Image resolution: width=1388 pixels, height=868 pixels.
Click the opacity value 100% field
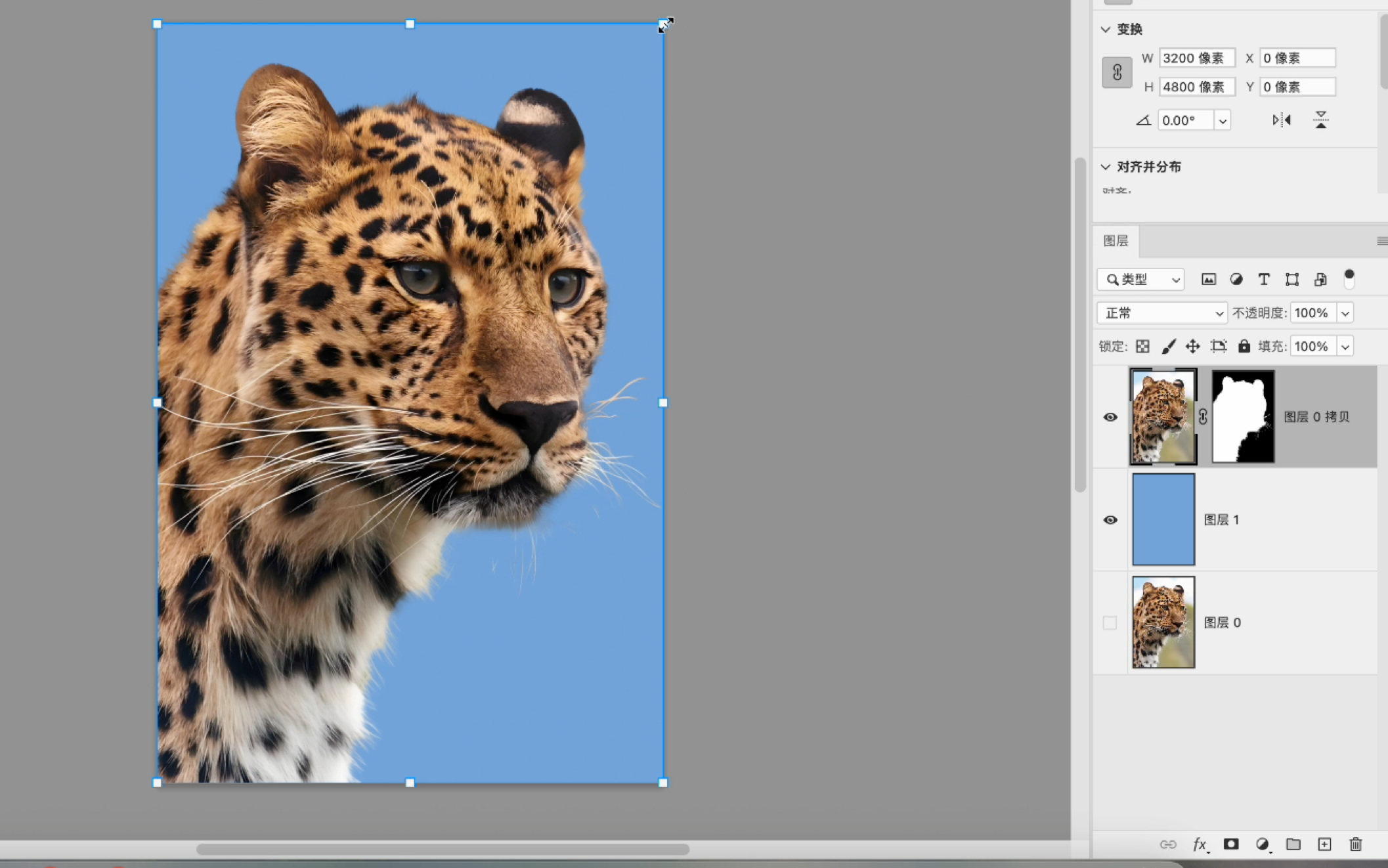click(x=1313, y=313)
